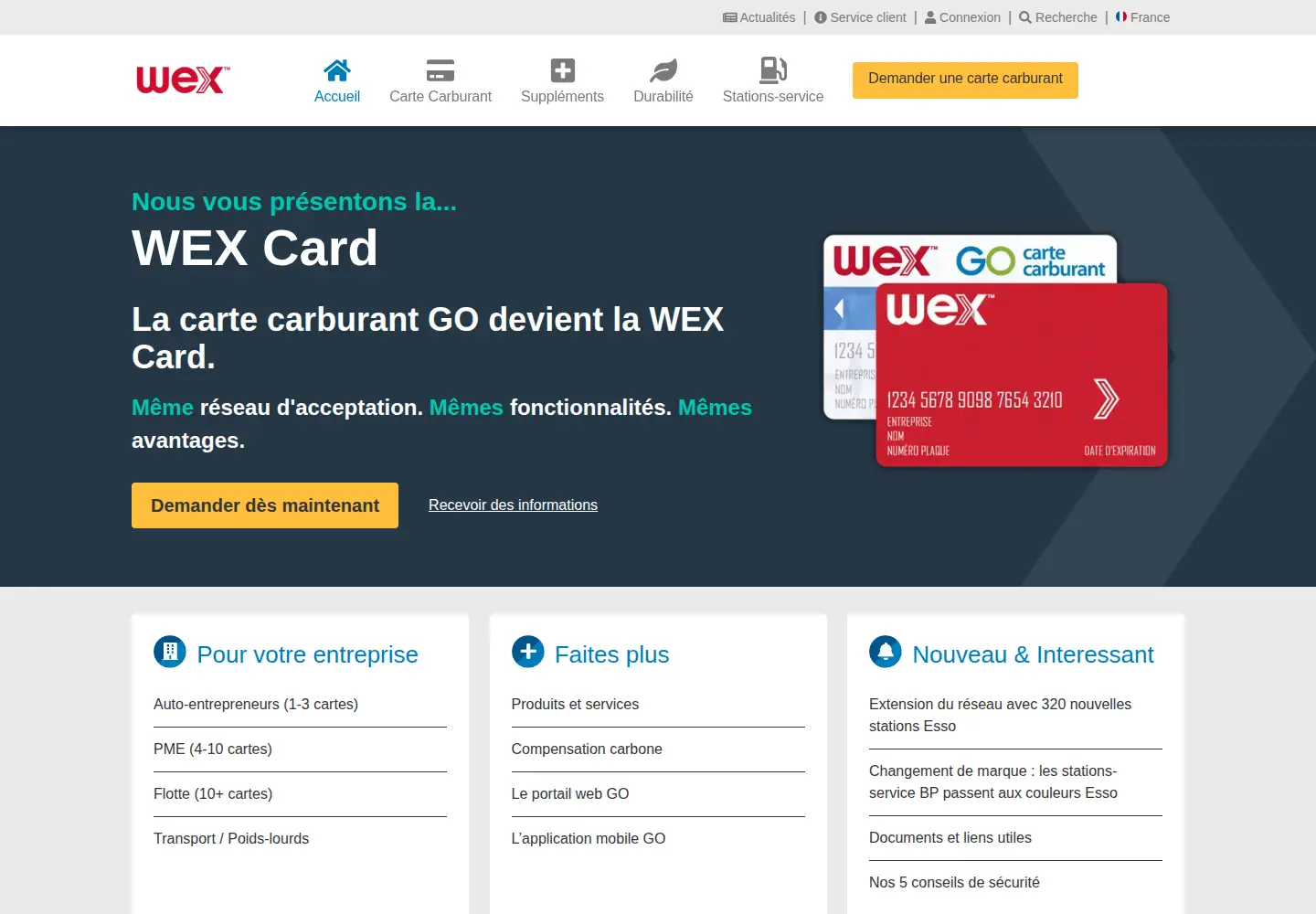Click the Connexion link
This screenshot has height=914, width=1316.
pyautogui.click(x=962, y=17)
